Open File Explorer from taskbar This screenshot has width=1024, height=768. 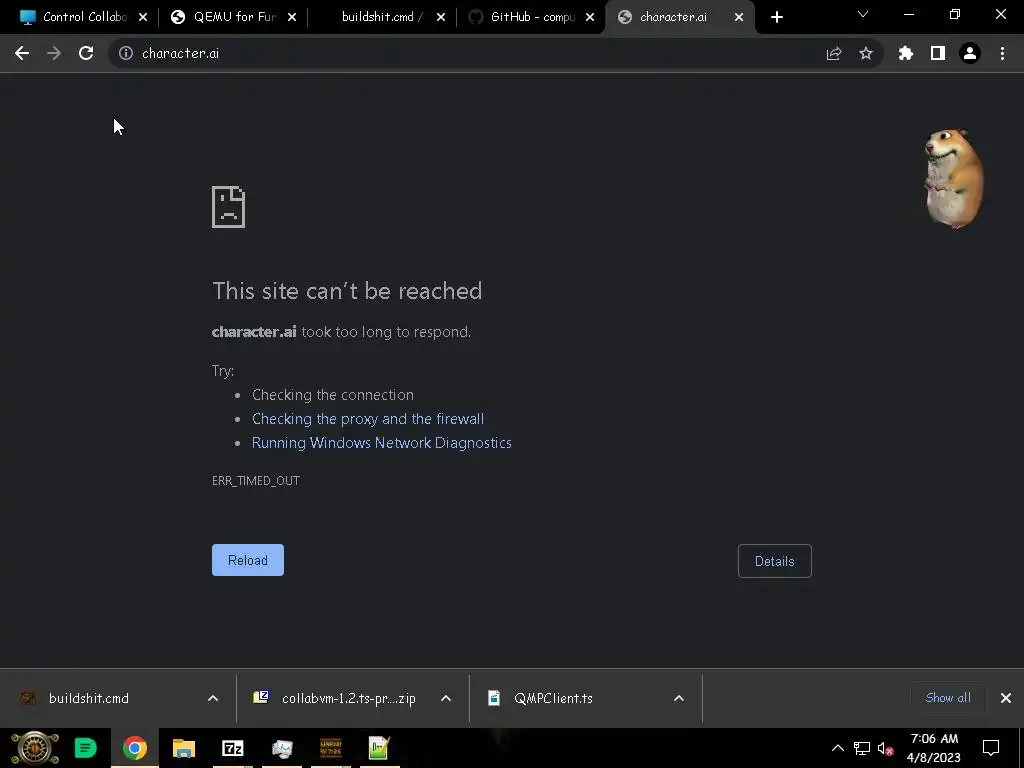pos(184,748)
